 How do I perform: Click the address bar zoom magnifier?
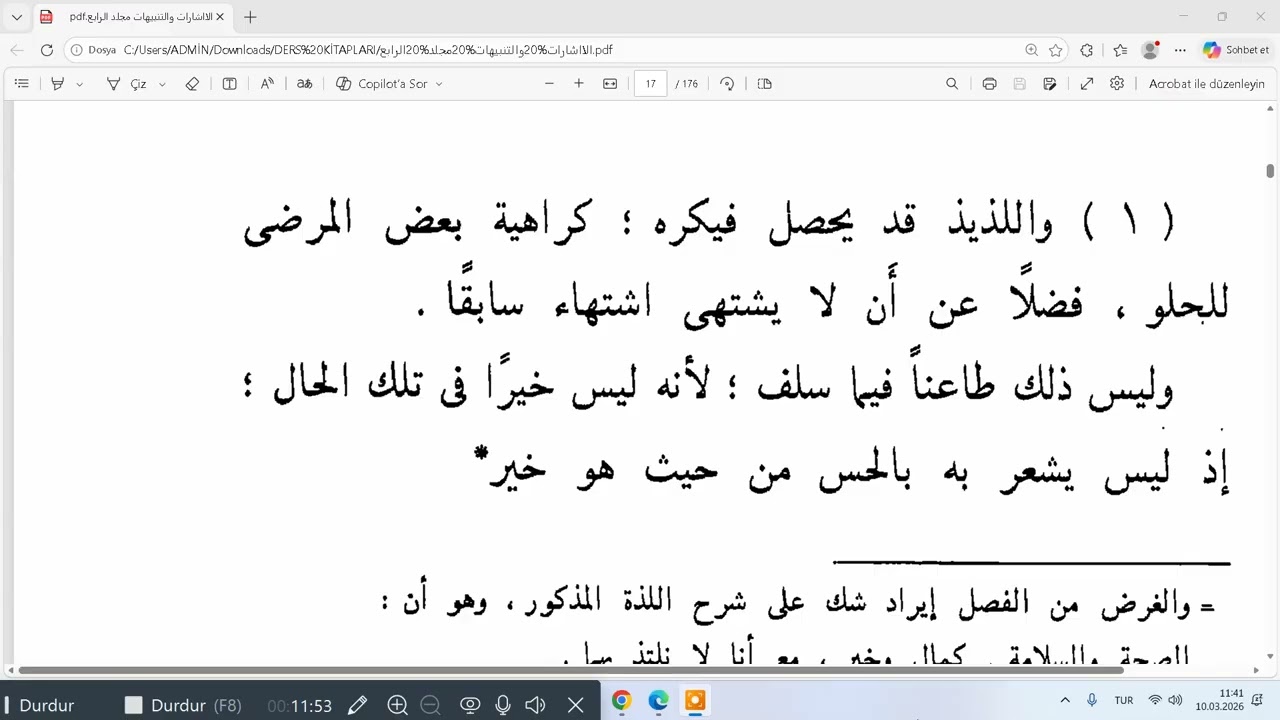pyautogui.click(x=1031, y=50)
